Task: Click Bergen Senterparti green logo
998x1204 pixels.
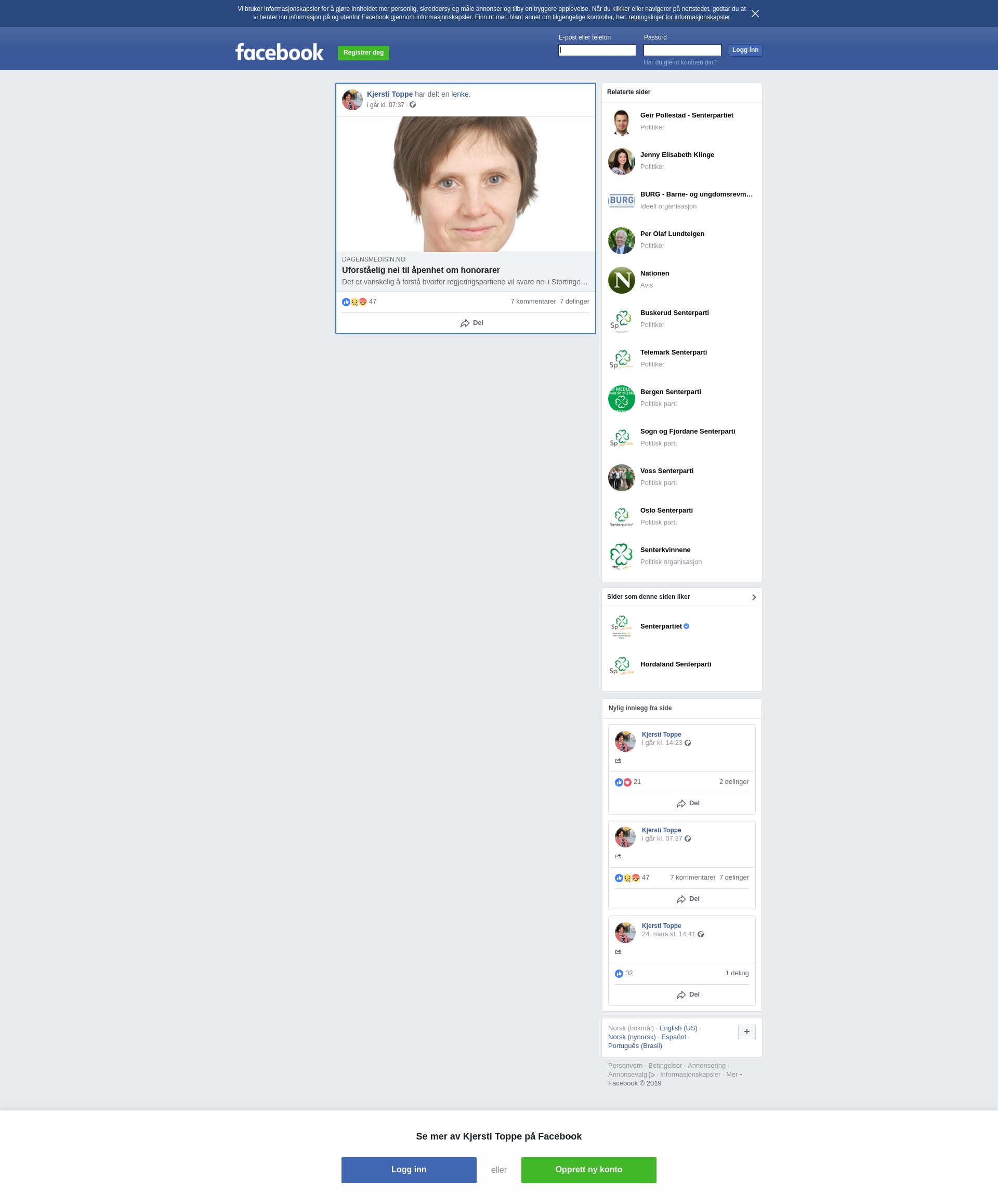Action: tap(621, 399)
